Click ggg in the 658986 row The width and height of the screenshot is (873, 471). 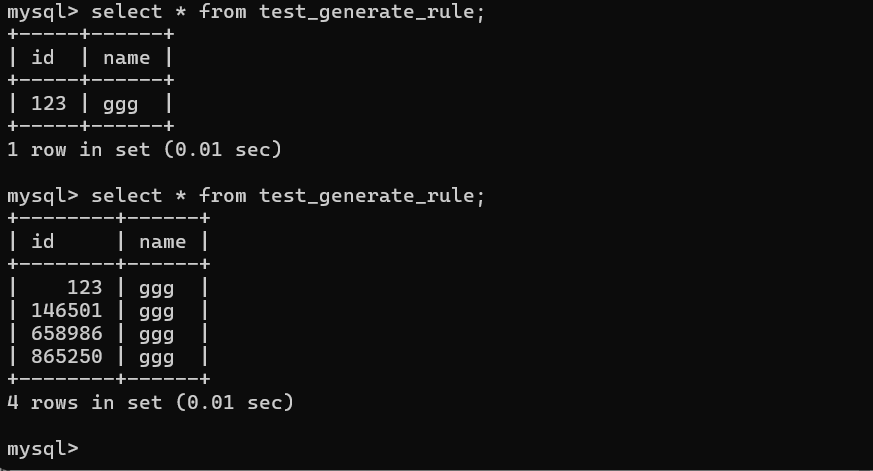coord(156,335)
